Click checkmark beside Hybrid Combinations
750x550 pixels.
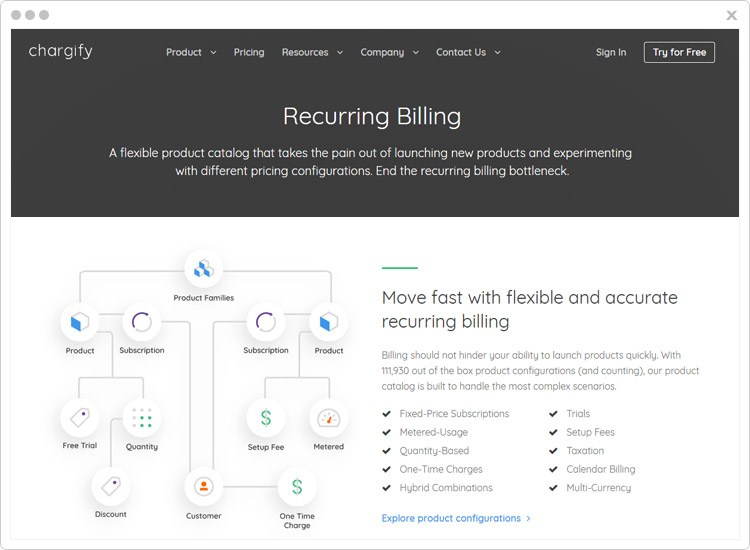[386, 488]
